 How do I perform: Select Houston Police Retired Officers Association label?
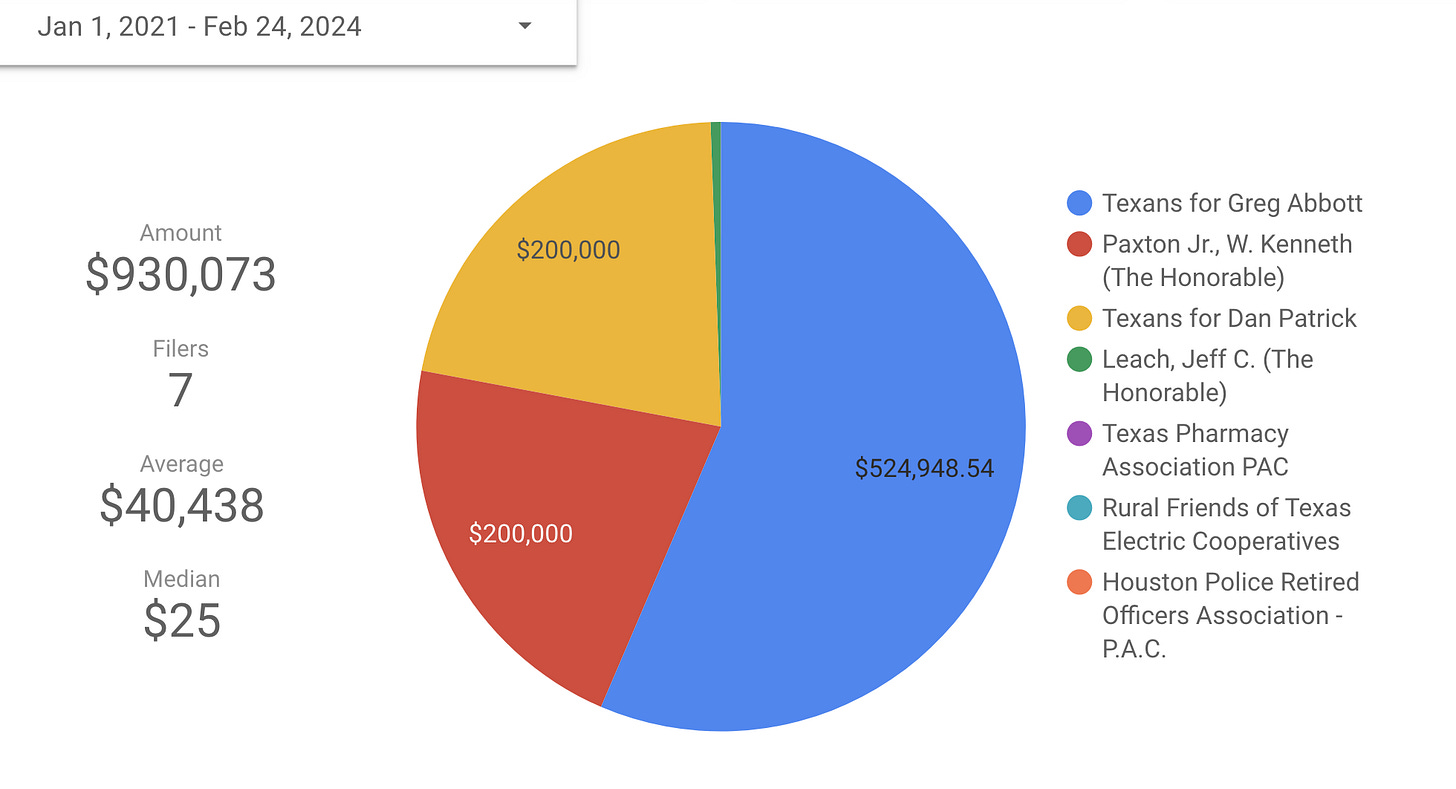(x=1230, y=615)
